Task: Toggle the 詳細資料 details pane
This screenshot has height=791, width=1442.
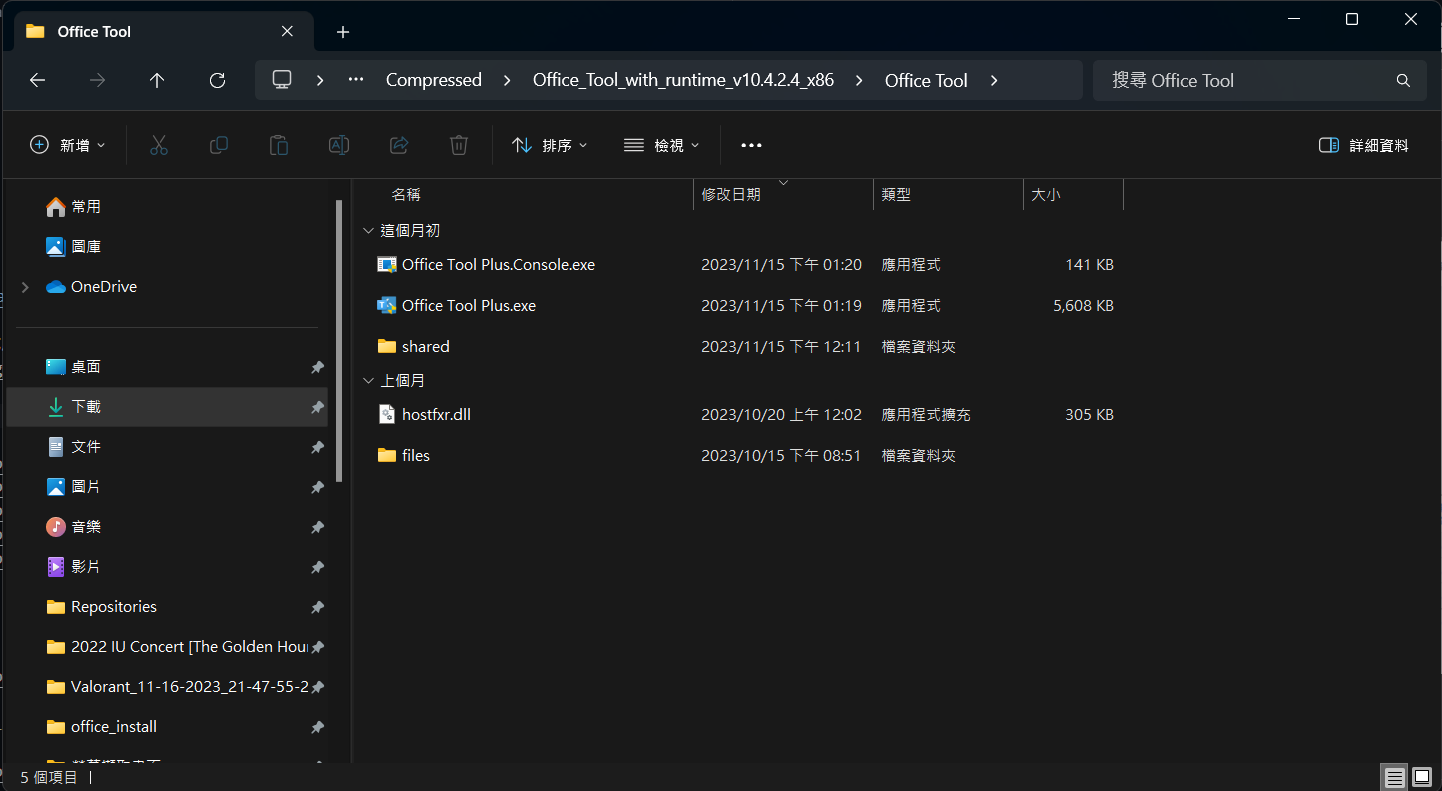Action: coord(1364,145)
